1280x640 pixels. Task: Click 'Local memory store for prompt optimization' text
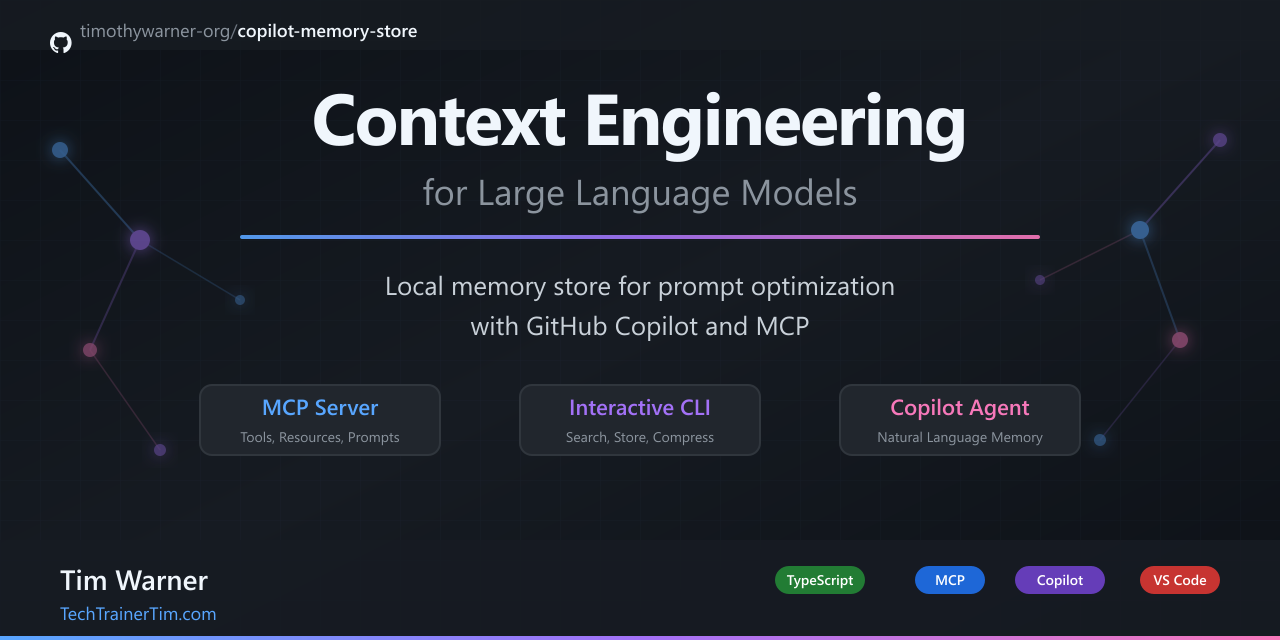[x=640, y=286]
